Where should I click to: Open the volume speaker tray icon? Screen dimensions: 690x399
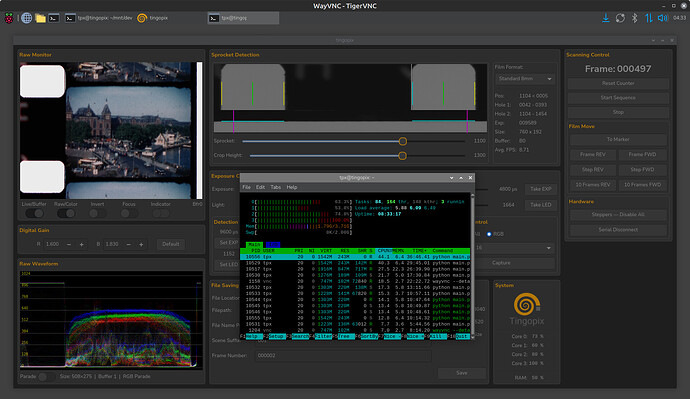663,18
